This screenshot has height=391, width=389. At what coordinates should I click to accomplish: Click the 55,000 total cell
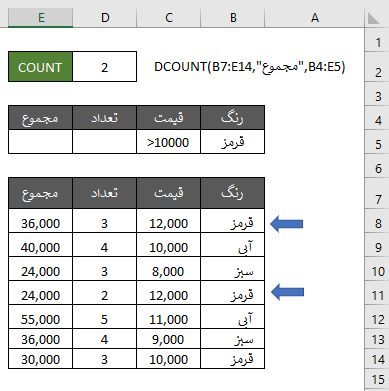pos(40,319)
